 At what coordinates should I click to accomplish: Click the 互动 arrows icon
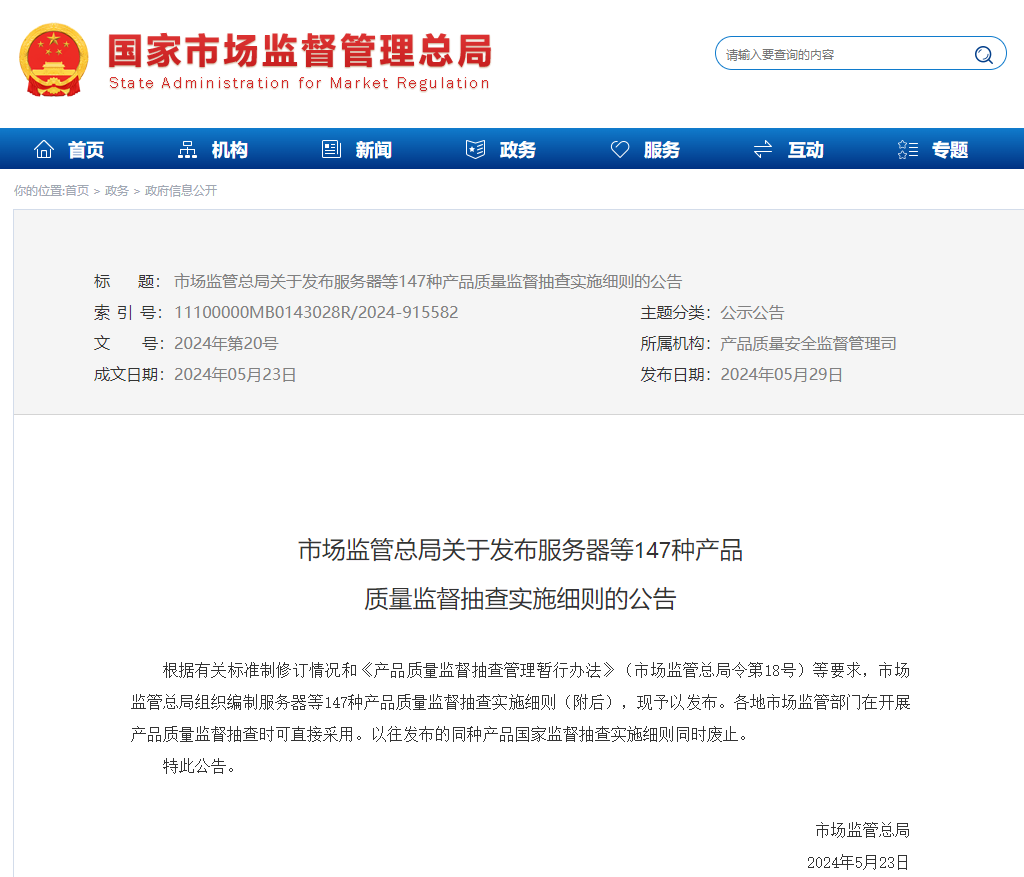point(762,147)
